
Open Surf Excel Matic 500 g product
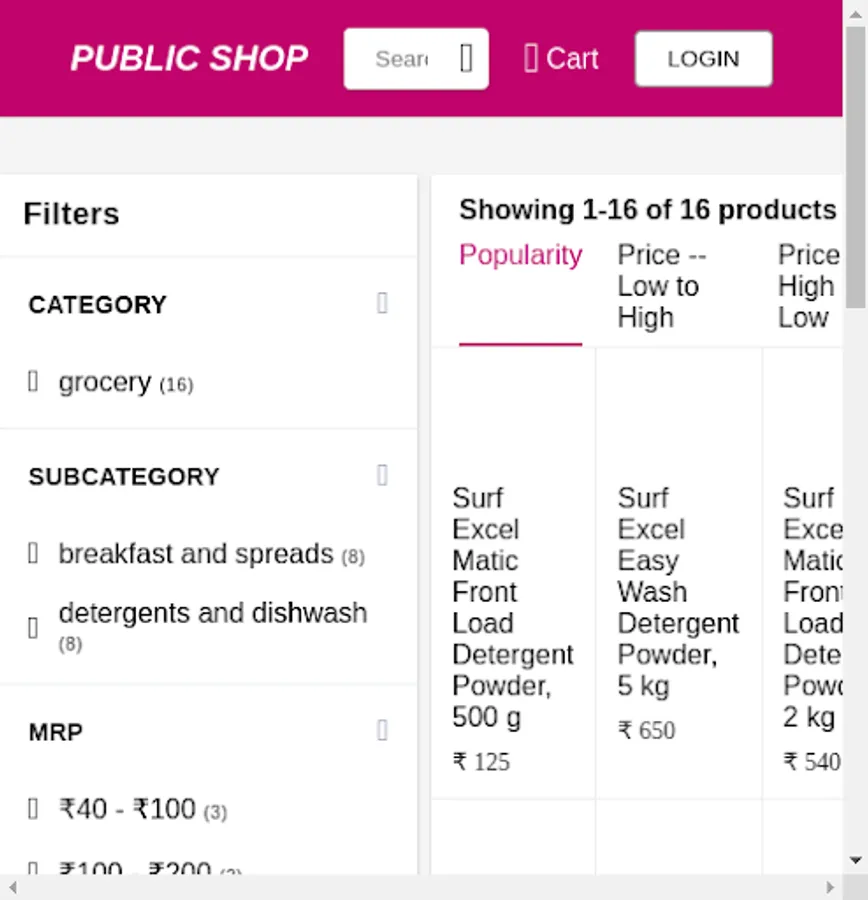click(512, 606)
